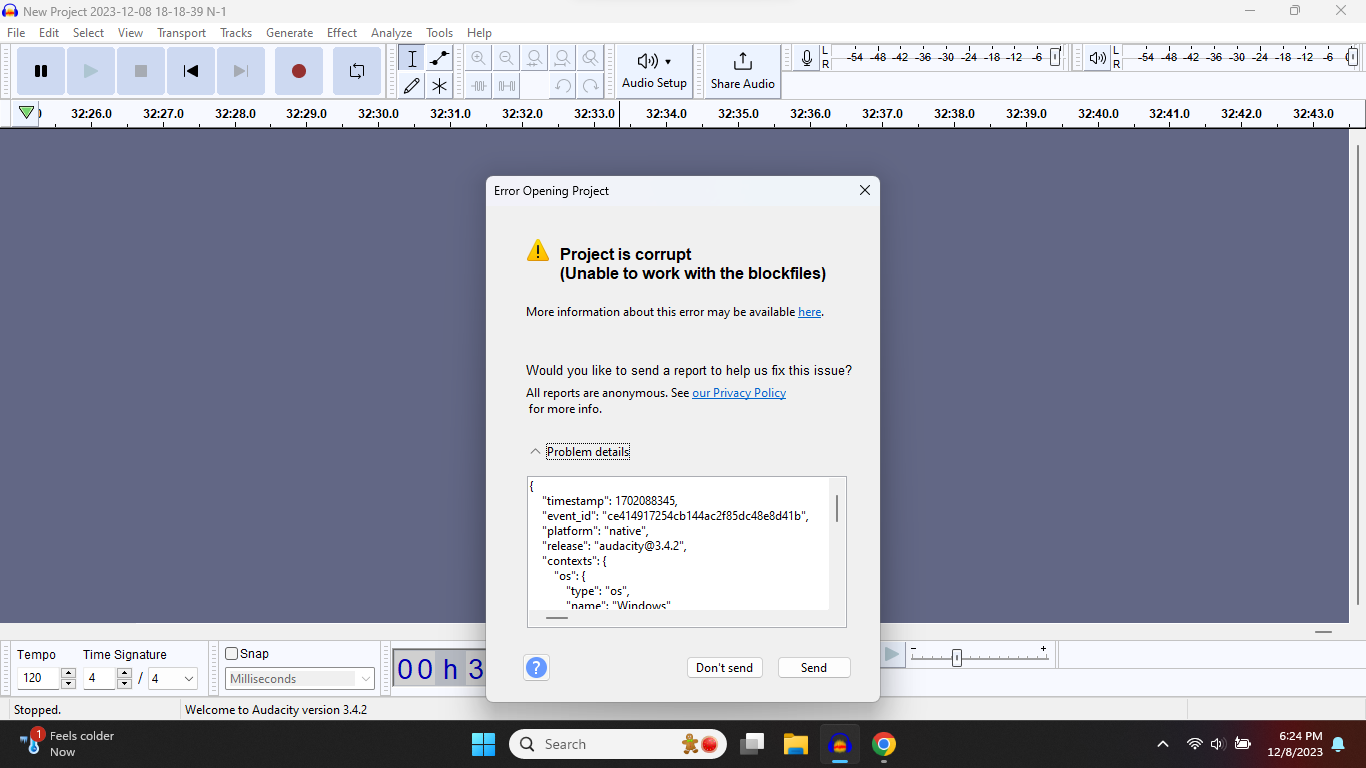Image resolution: width=1366 pixels, height=768 pixels.
Task: Open the Analyze menu
Action: coord(391,33)
